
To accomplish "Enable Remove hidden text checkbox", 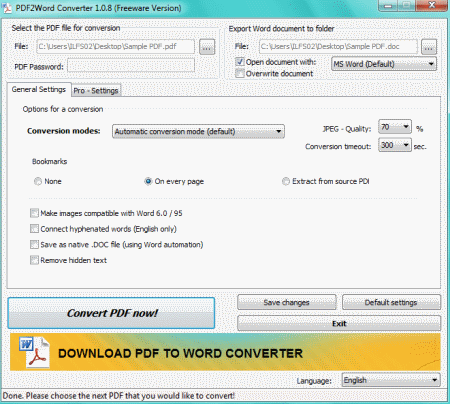I will [34, 260].
